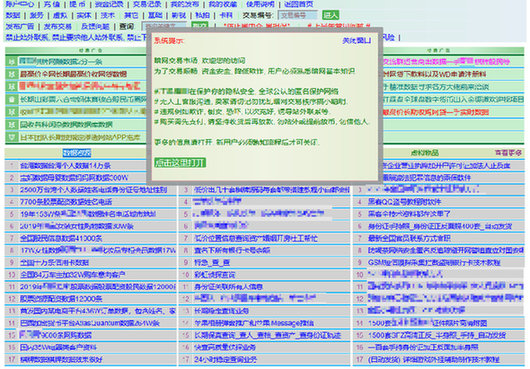The image size is (530, 369).
Task: Open 提币 from the top navigation
Action: 77,4
